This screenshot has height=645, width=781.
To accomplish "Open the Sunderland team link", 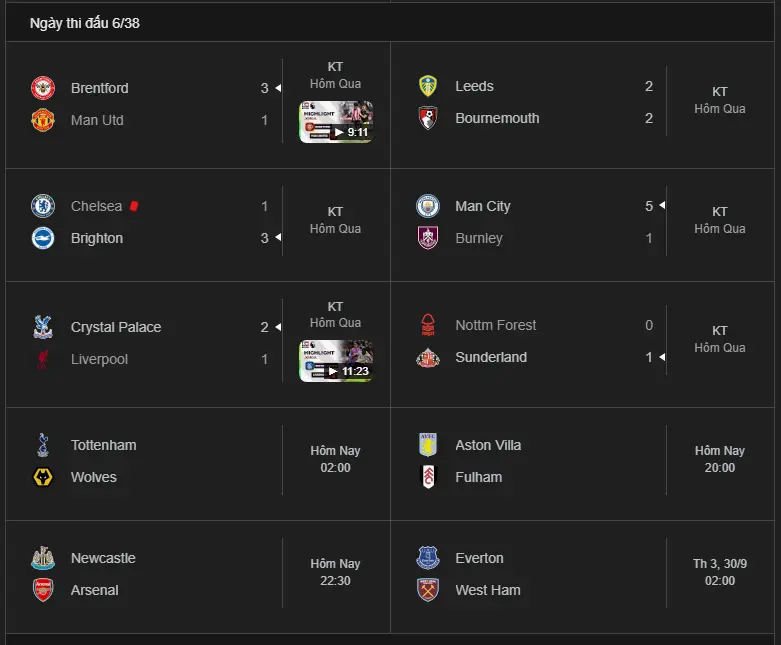I will [490, 357].
